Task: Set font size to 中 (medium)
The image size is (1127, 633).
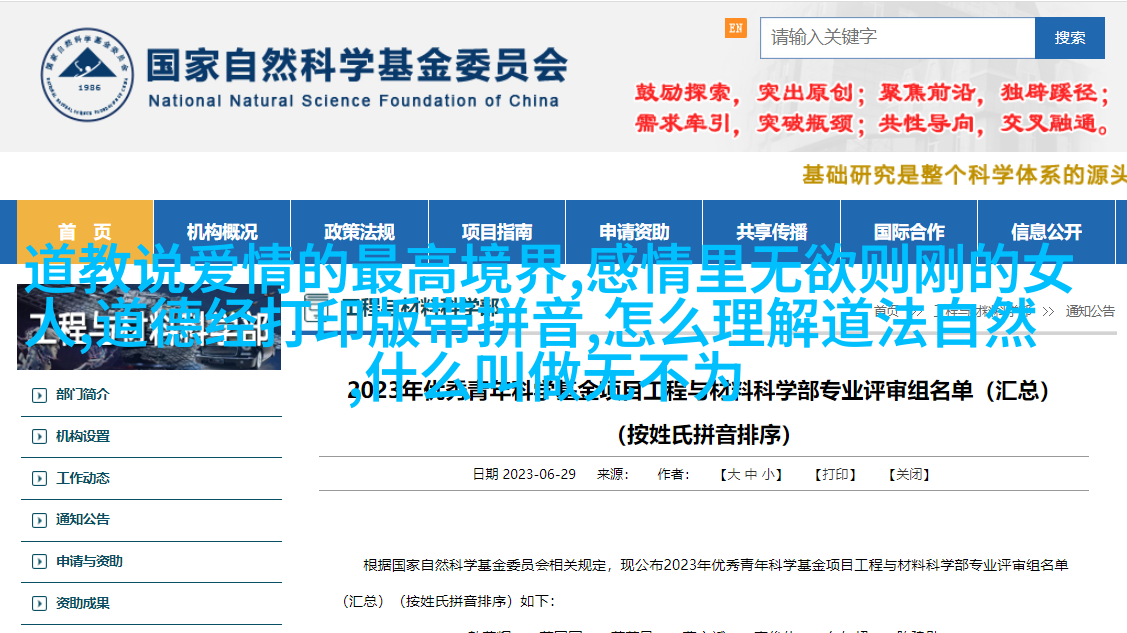Action: (x=751, y=475)
